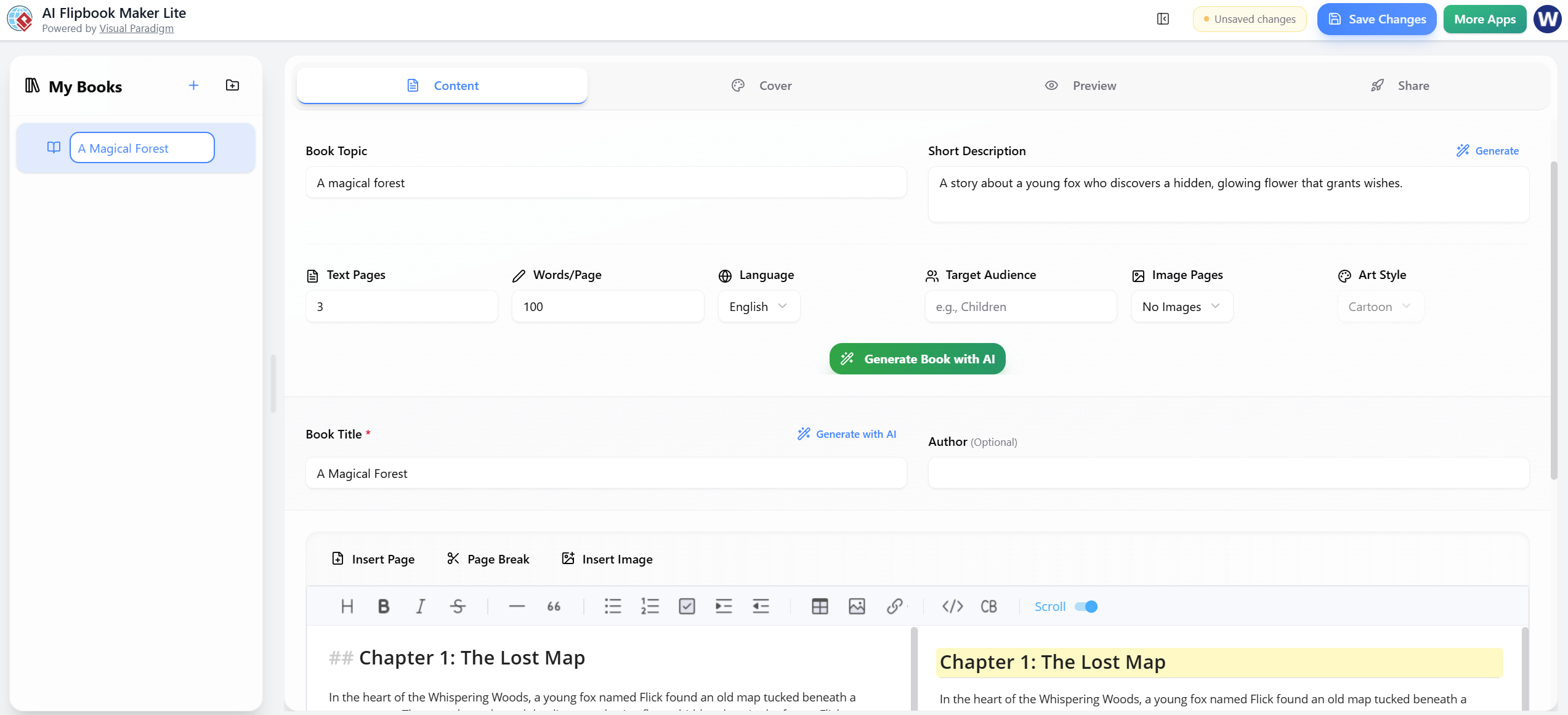Insert a blockquote
The height and width of the screenshot is (715, 1568).
coord(553,606)
